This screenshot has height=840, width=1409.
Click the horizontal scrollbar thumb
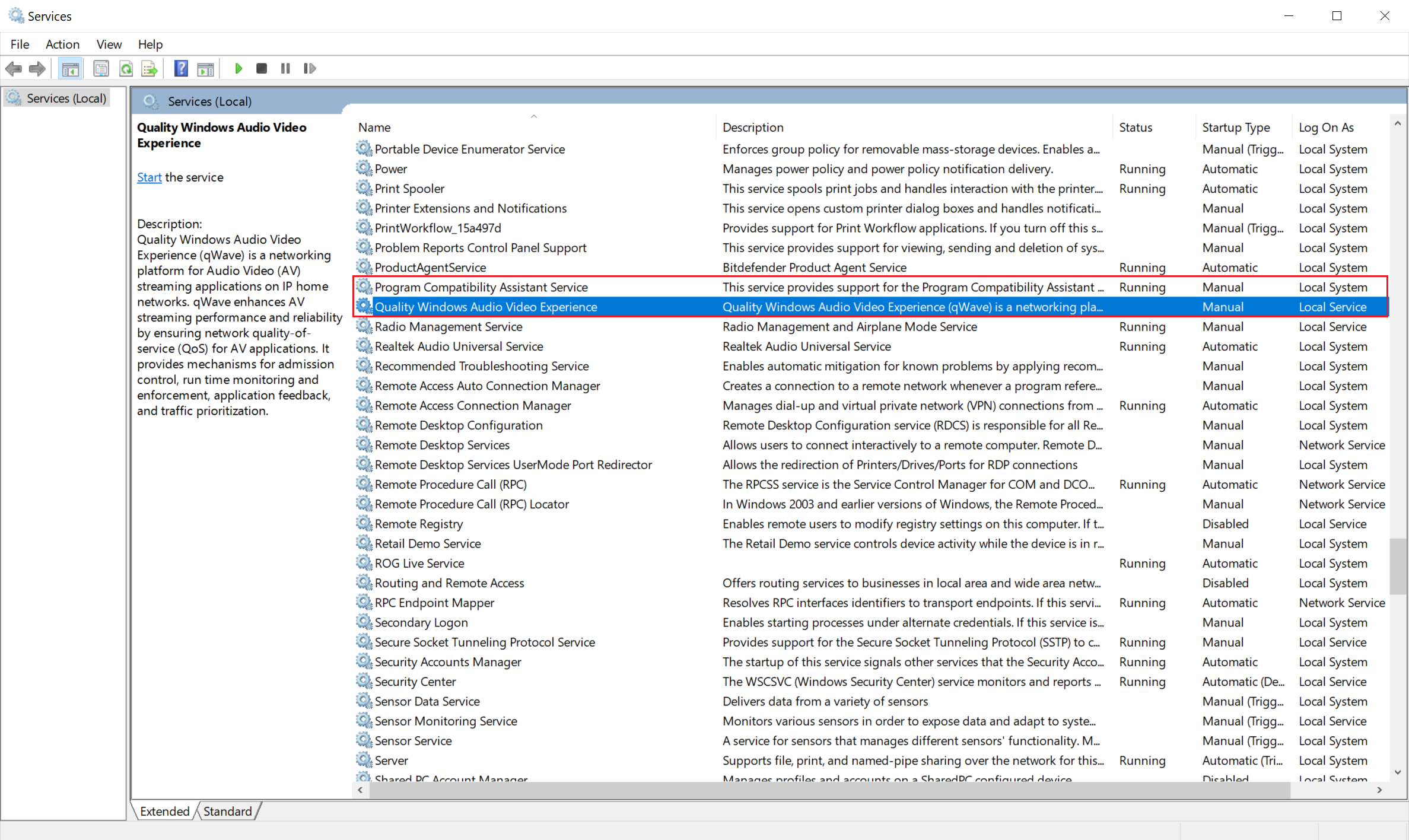(829, 790)
